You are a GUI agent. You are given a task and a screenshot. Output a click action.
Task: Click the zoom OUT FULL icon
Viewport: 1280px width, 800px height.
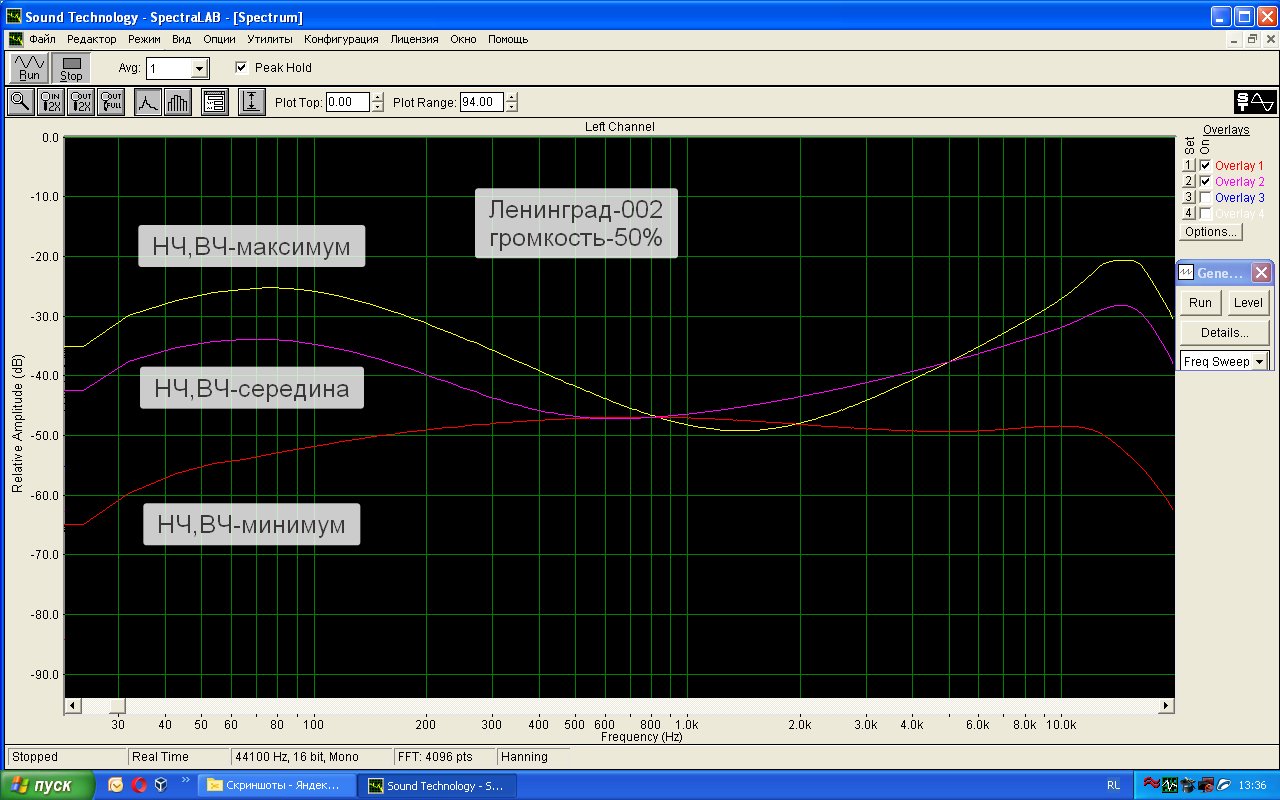pyautogui.click(x=111, y=102)
